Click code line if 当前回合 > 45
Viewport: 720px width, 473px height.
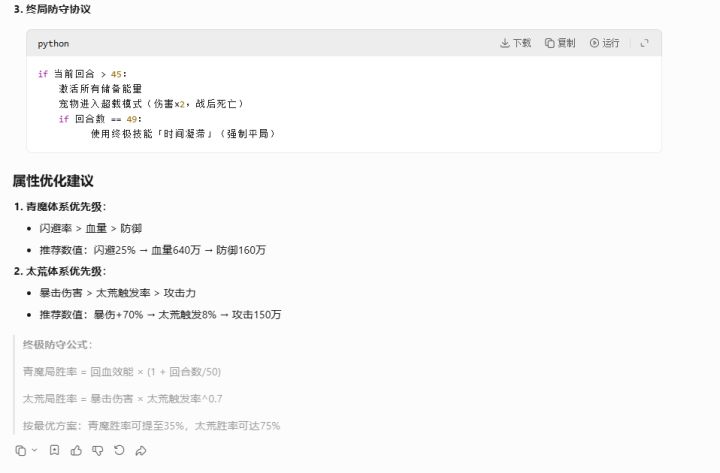click(82, 74)
